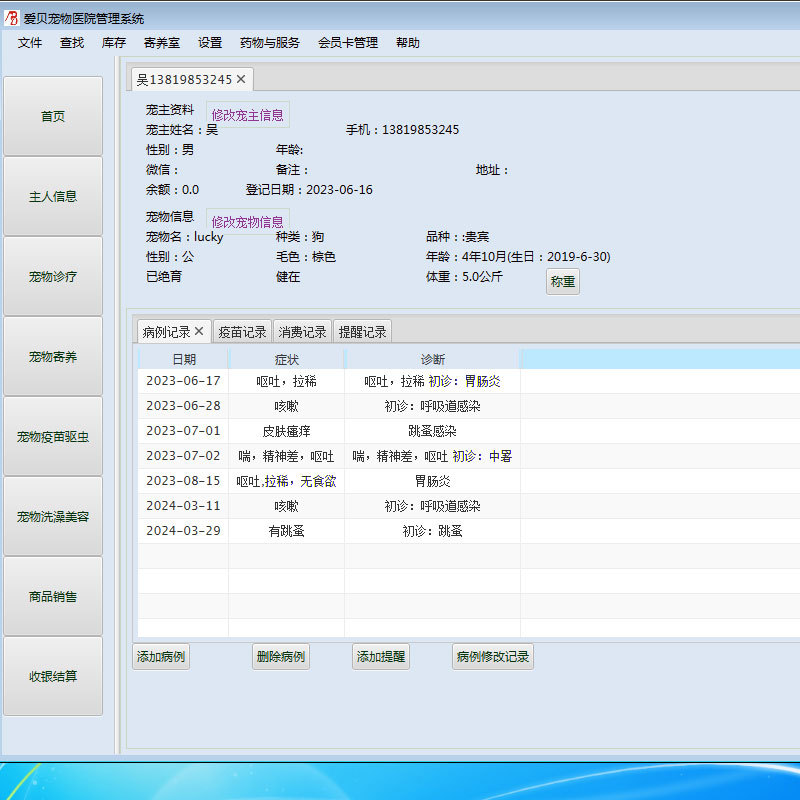The width and height of the screenshot is (800, 800).
Task: Click 修改宠主信息 link
Action: click(247, 115)
